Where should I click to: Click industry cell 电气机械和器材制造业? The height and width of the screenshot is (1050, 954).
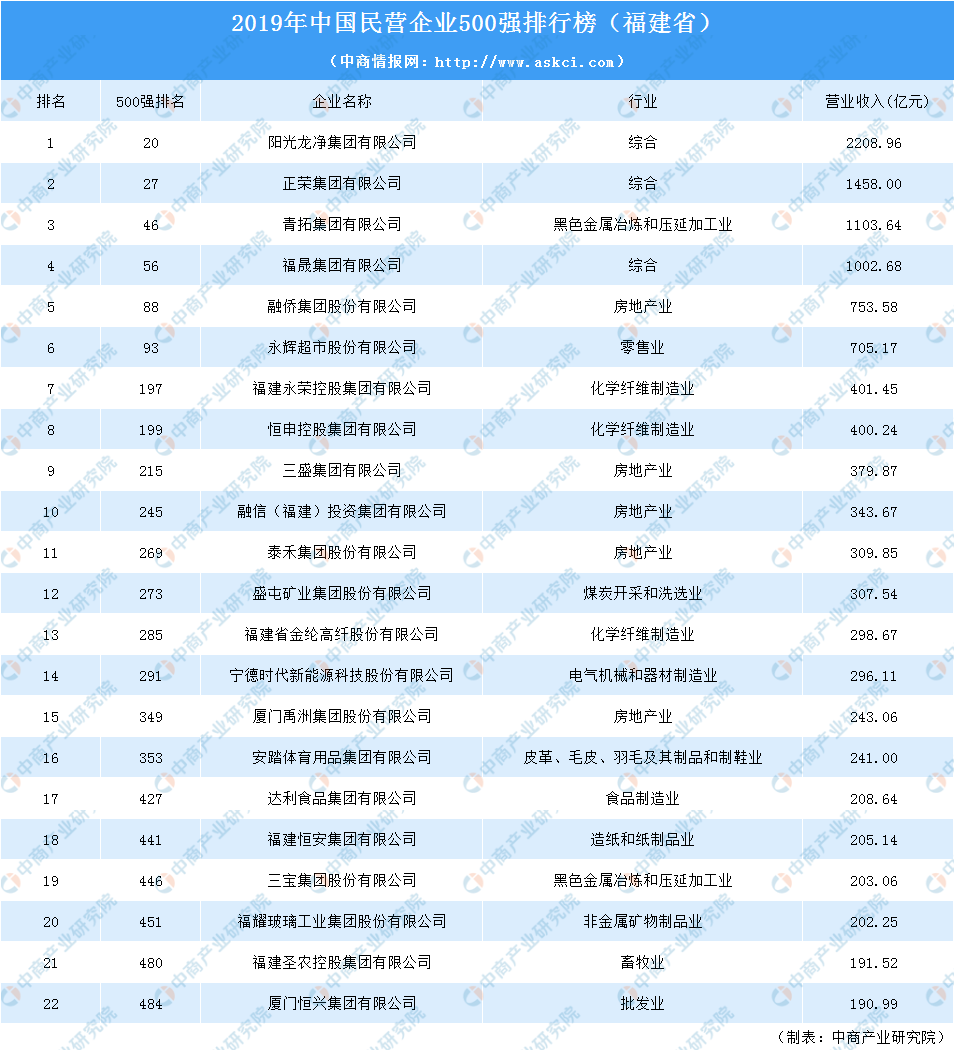point(643,676)
